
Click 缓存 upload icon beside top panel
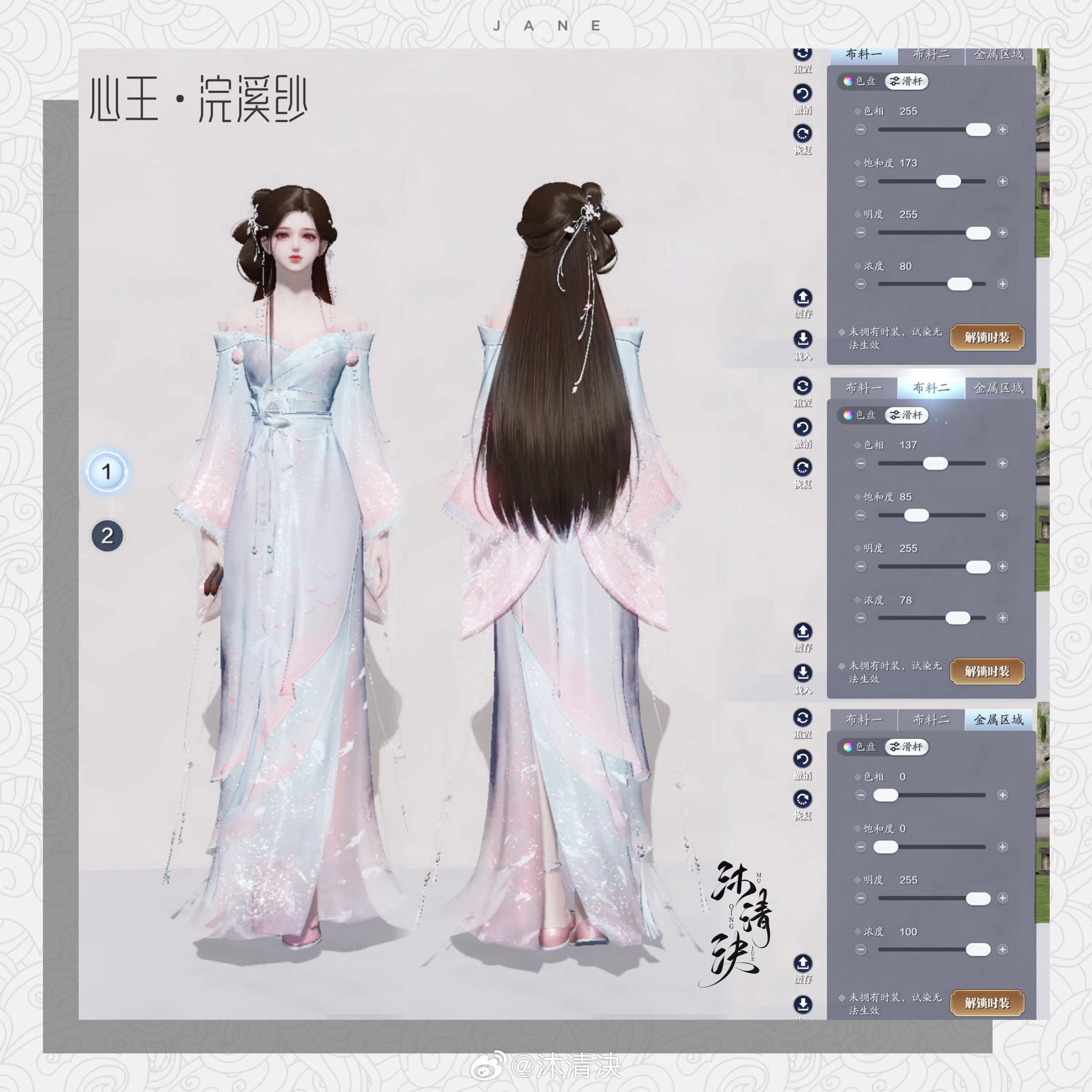click(x=803, y=297)
